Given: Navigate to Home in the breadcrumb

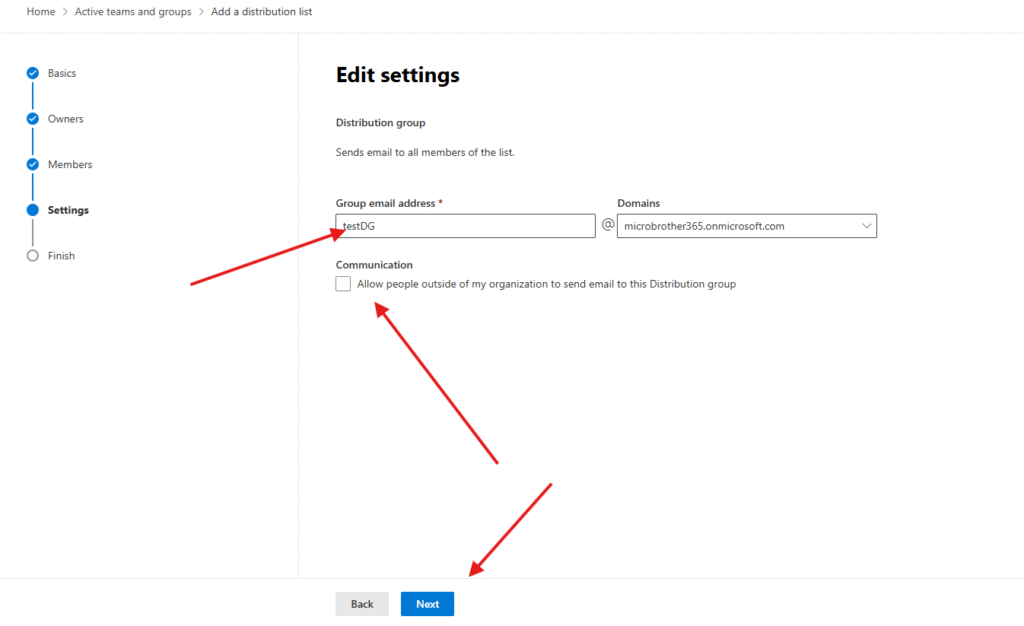Looking at the screenshot, I should click(41, 12).
